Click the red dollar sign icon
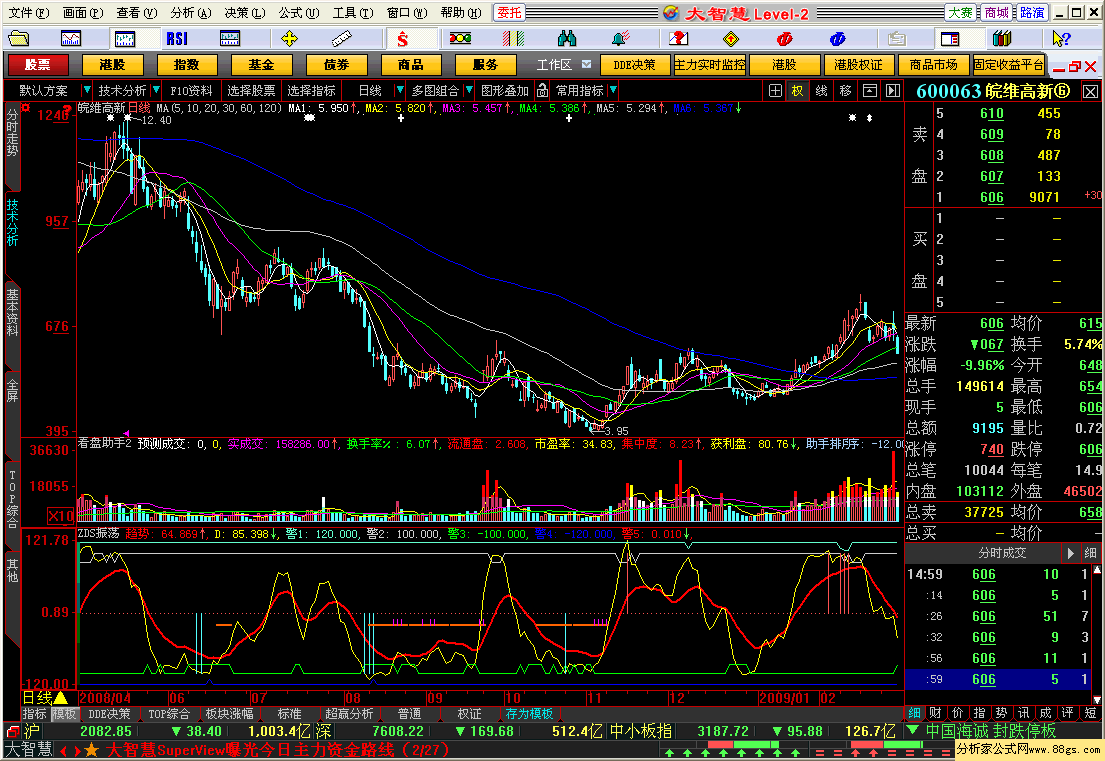This screenshot has height=761, width=1105. click(x=402, y=38)
